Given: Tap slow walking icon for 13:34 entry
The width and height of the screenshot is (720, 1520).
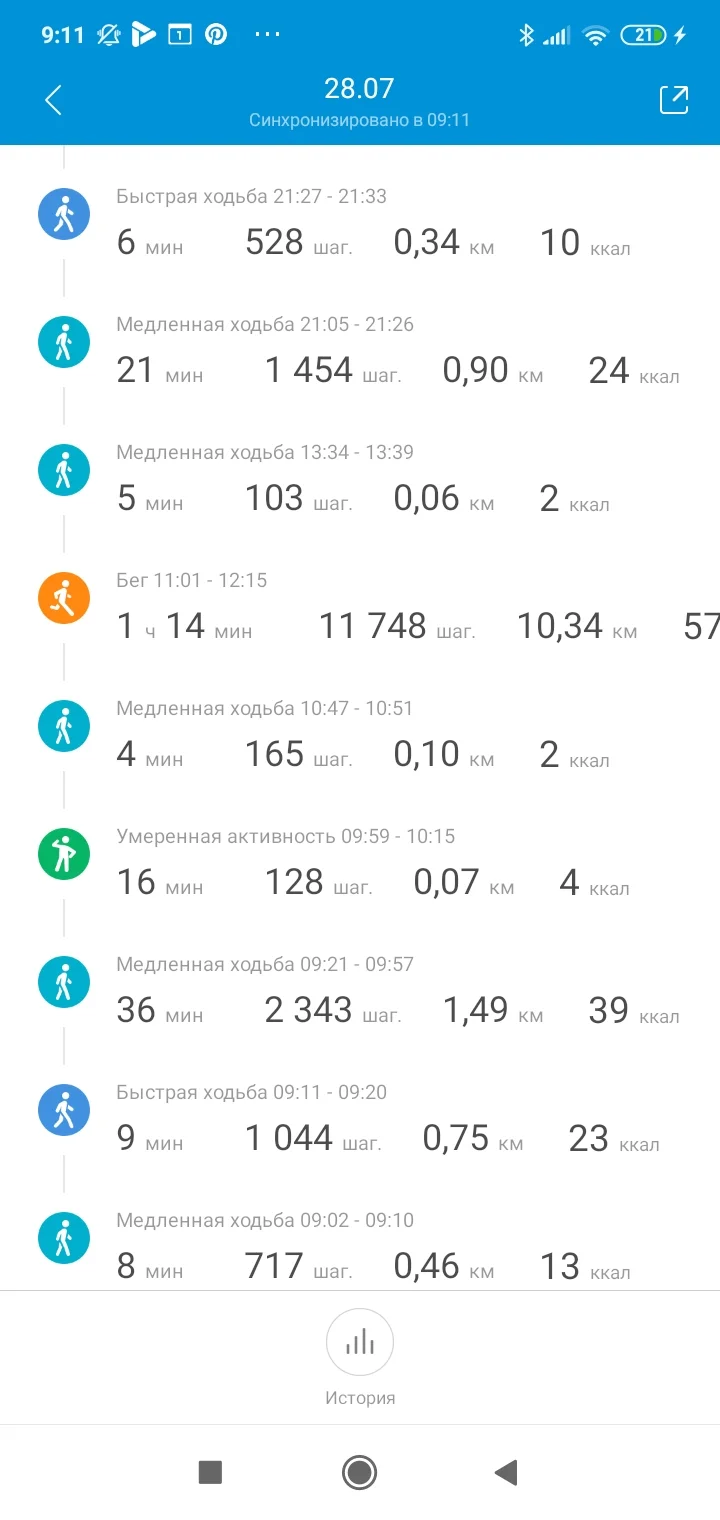Looking at the screenshot, I should tap(64, 471).
